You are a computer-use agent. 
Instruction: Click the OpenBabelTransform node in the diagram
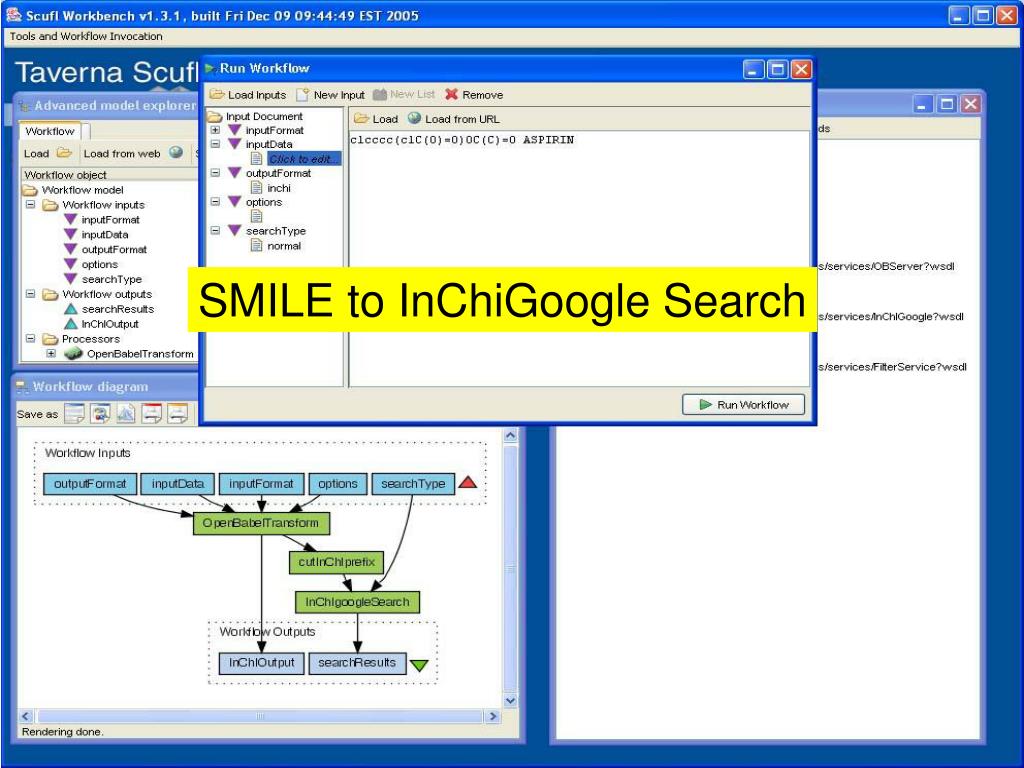pyautogui.click(x=261, y=523)
